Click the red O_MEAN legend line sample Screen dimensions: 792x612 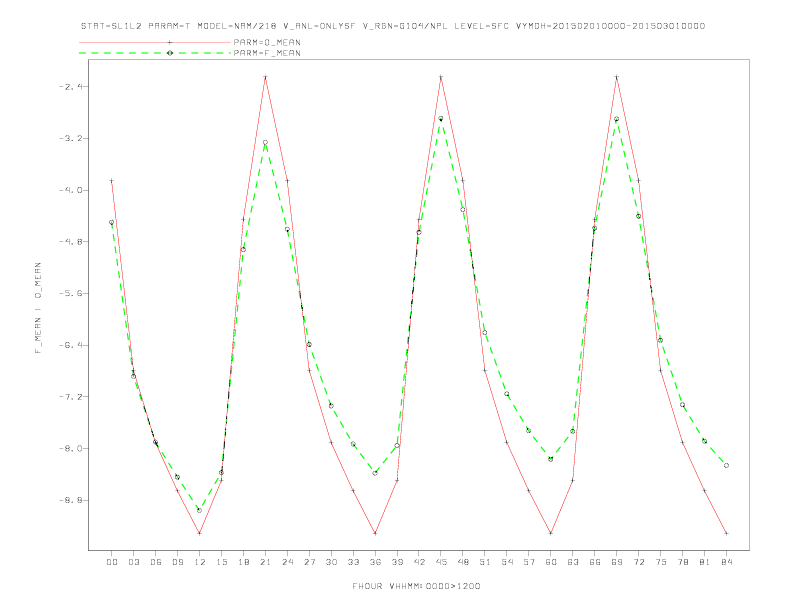(155, 42)
